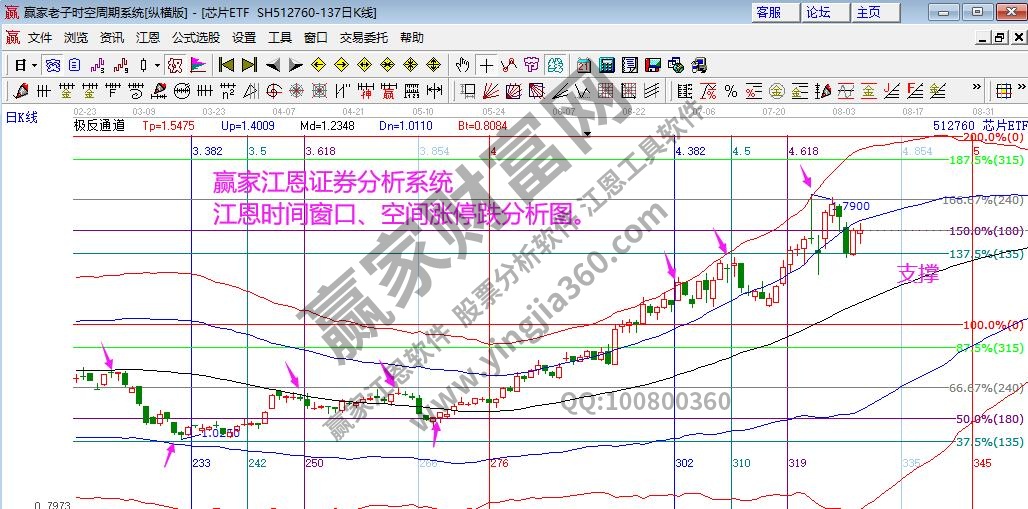Toggle the crosshair cursor tool
The image size is (1028, 509).
[486, 65]
